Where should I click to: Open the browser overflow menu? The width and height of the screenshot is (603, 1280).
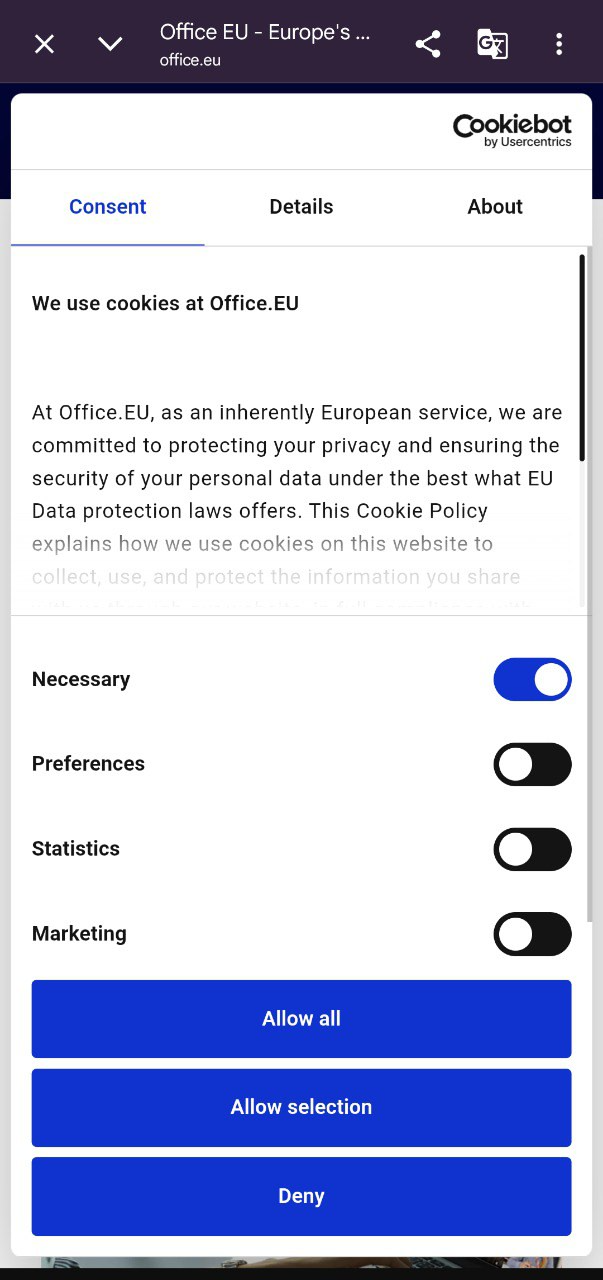point(559,43)
